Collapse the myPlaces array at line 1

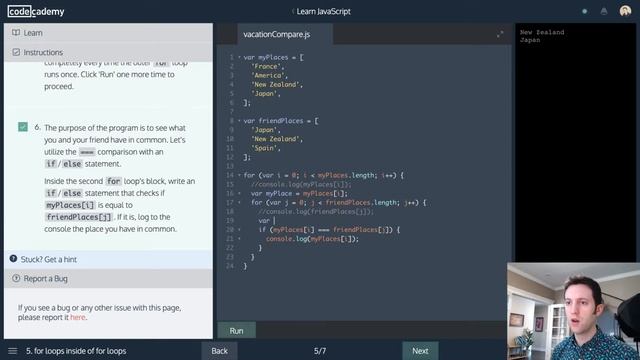tap(239, 57)
